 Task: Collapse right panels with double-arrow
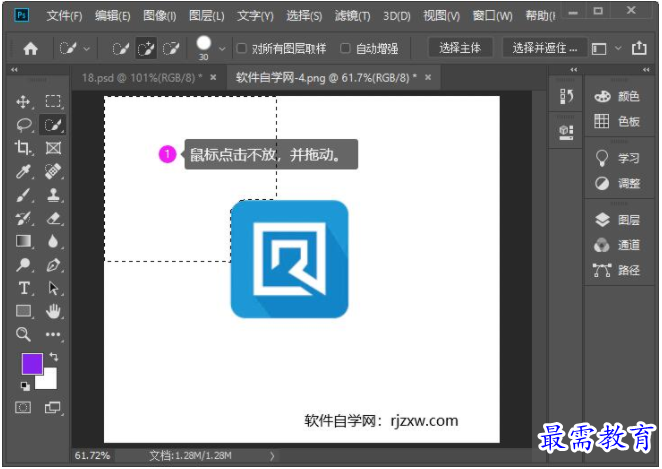point(646,70)
